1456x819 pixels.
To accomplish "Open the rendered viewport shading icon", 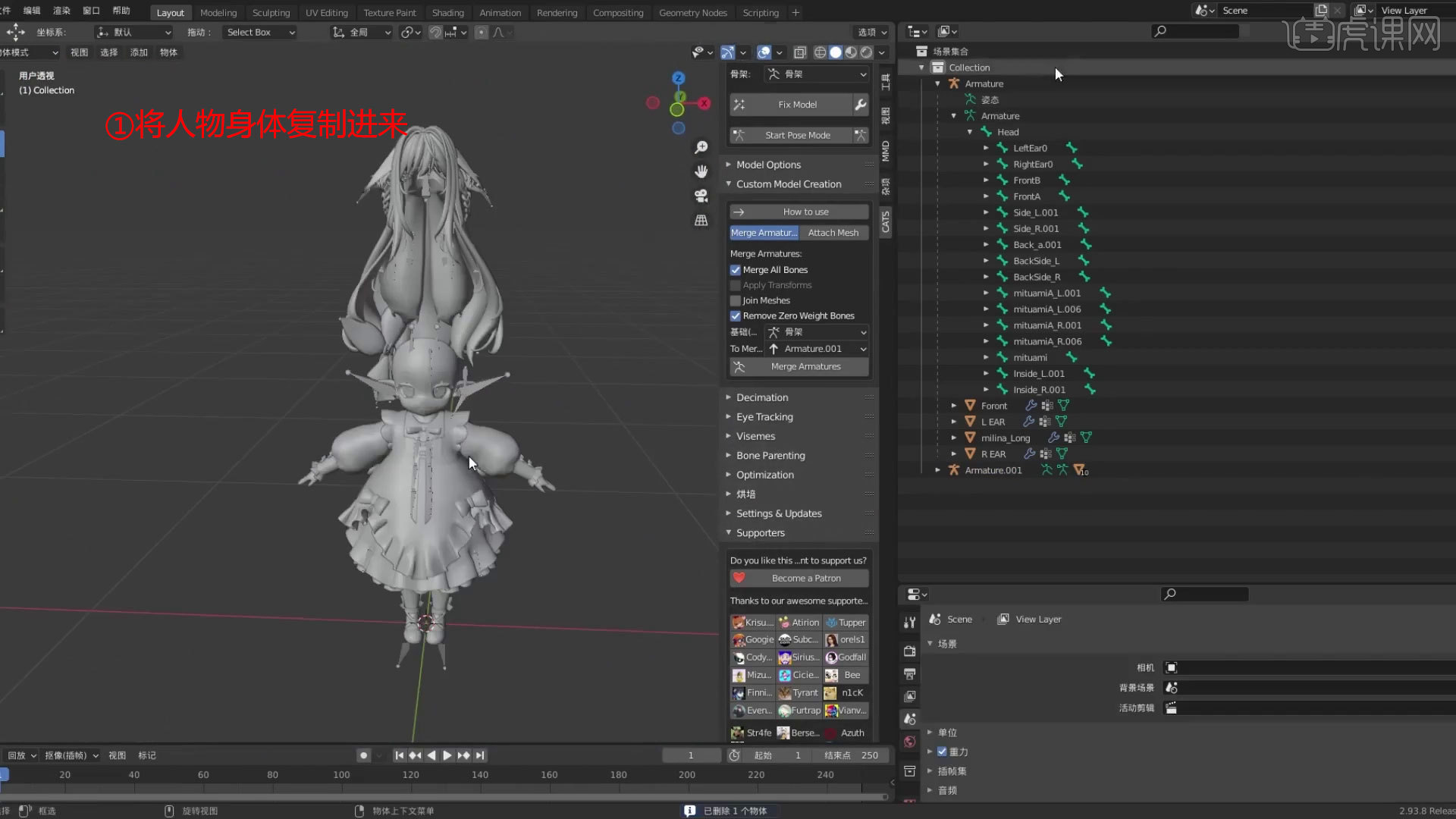I will (x=865, y=52).
